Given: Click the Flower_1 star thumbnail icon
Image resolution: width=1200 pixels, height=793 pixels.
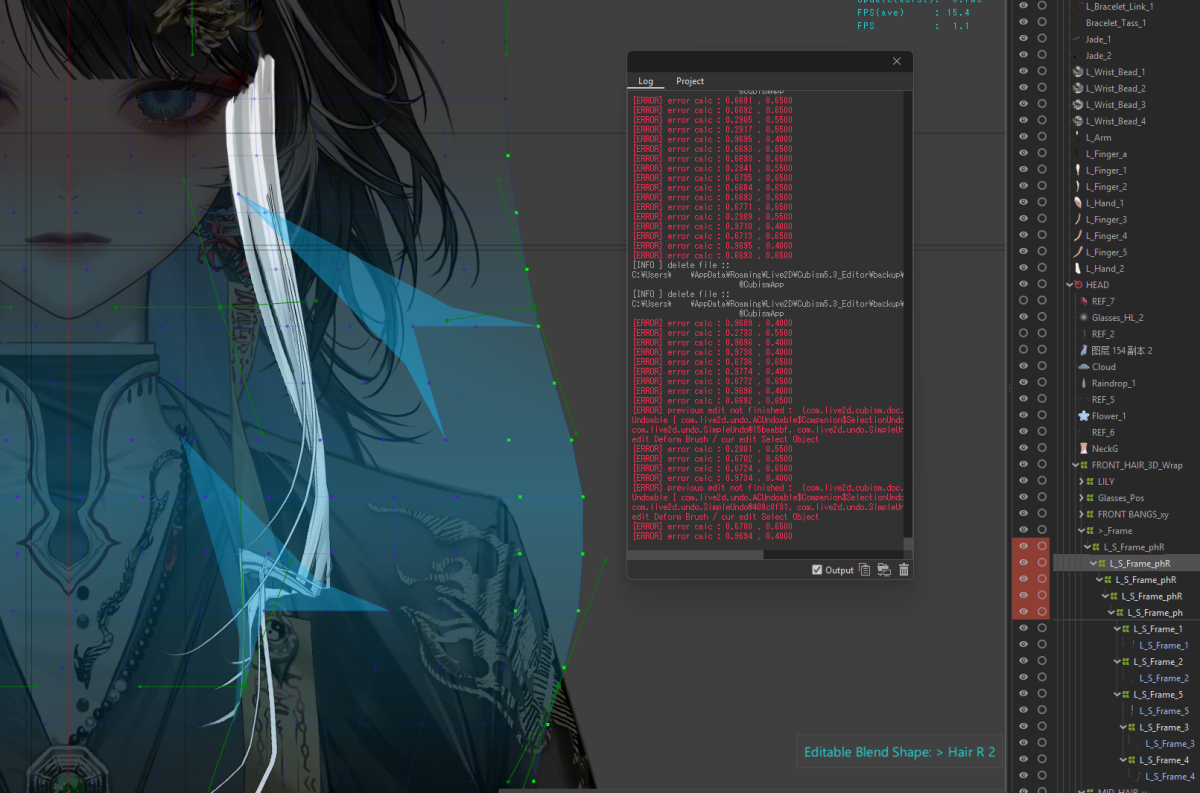Looking at the screenshot, I should 1083,416.
